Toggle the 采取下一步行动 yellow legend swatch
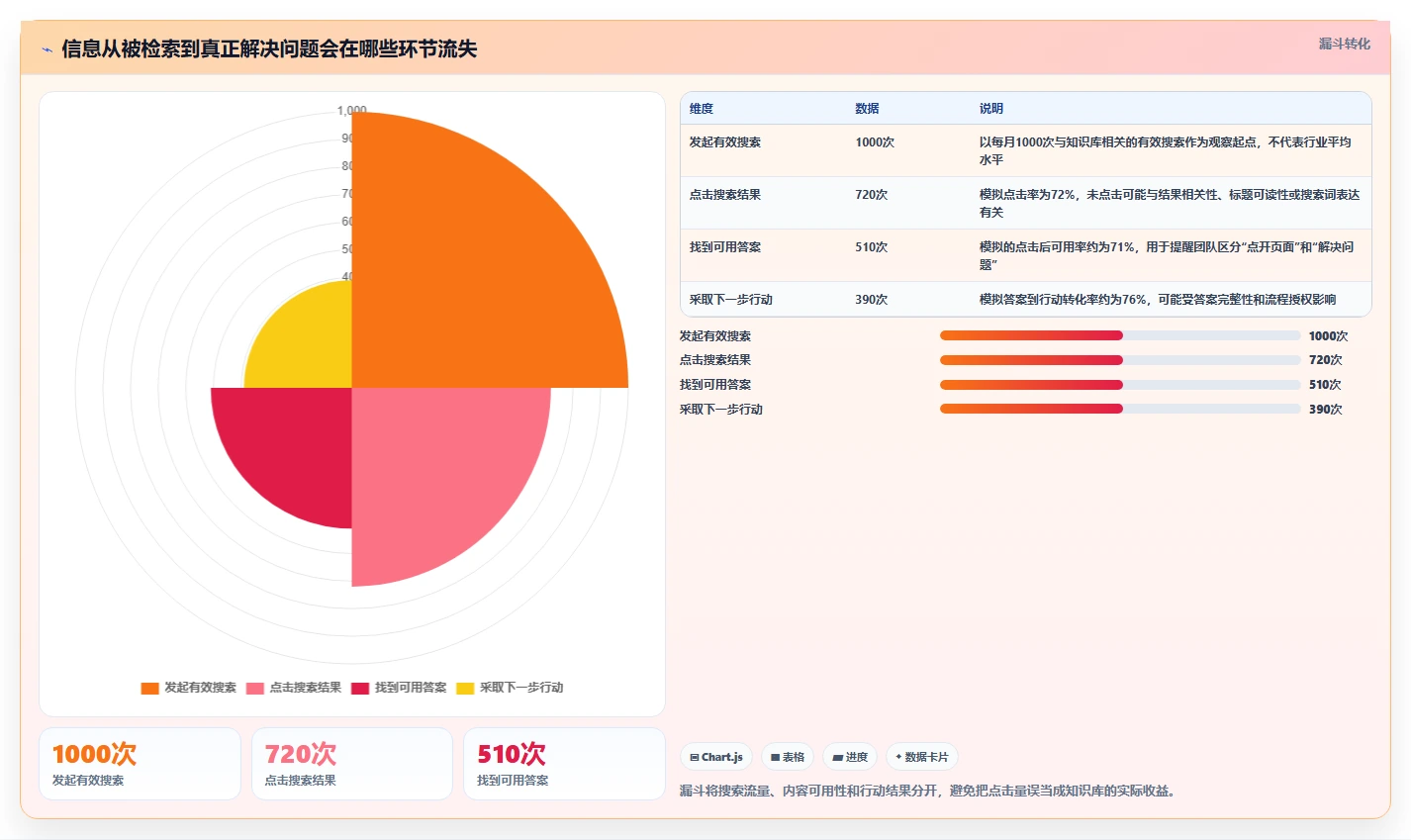1411x840 pixels. tap(465, 688)
